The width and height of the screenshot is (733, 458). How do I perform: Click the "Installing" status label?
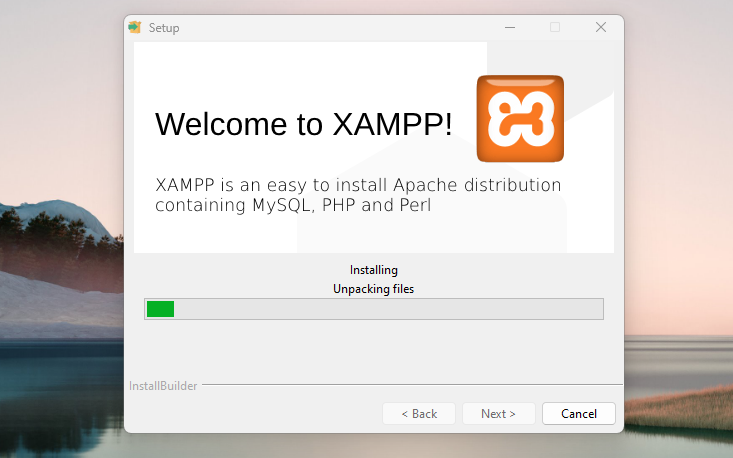coord(374,270)
